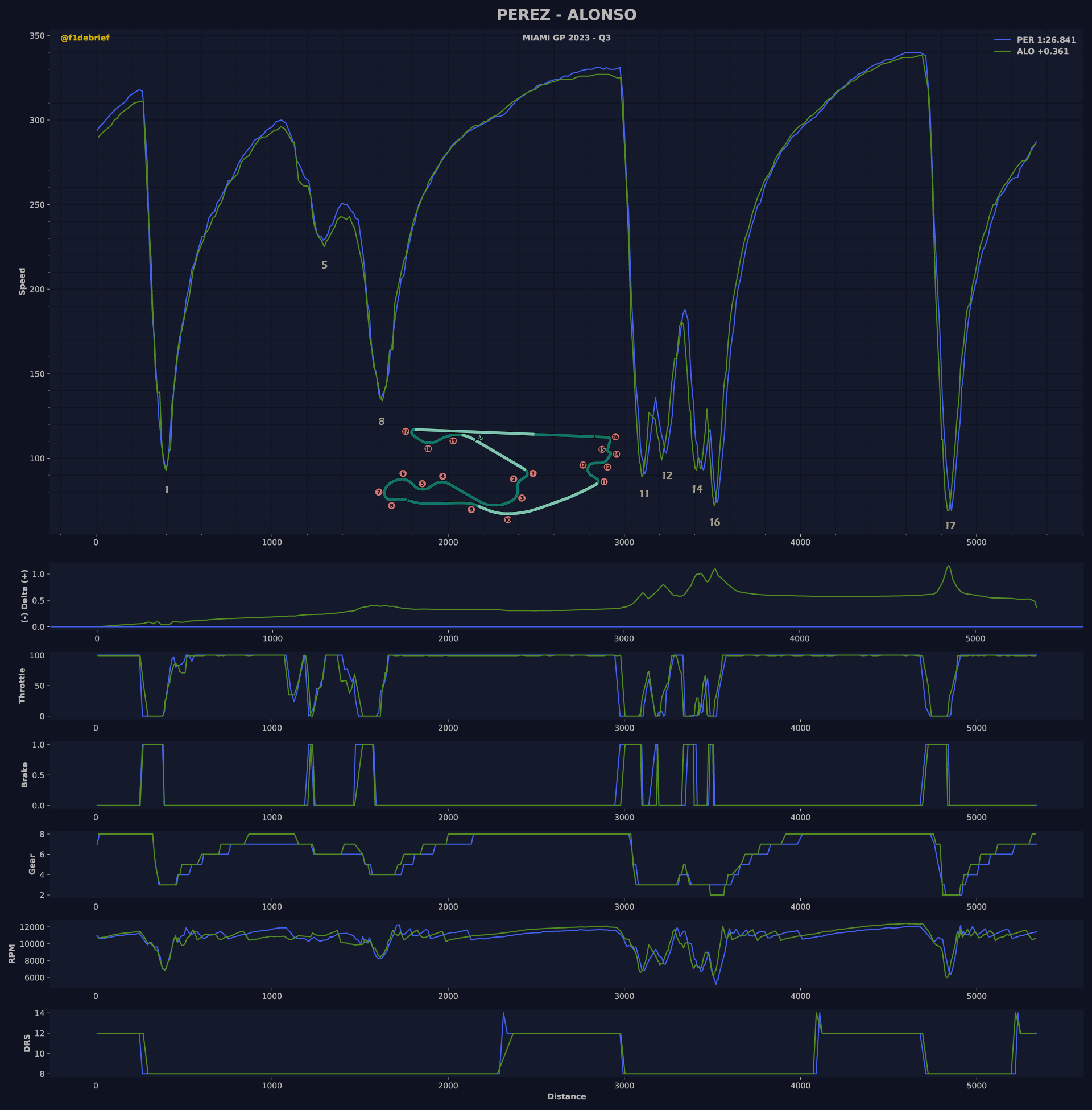Click corner 5 label on speed chart
The width and height of the screenshot is (1092, 1110).
click(x=325, y=265)
